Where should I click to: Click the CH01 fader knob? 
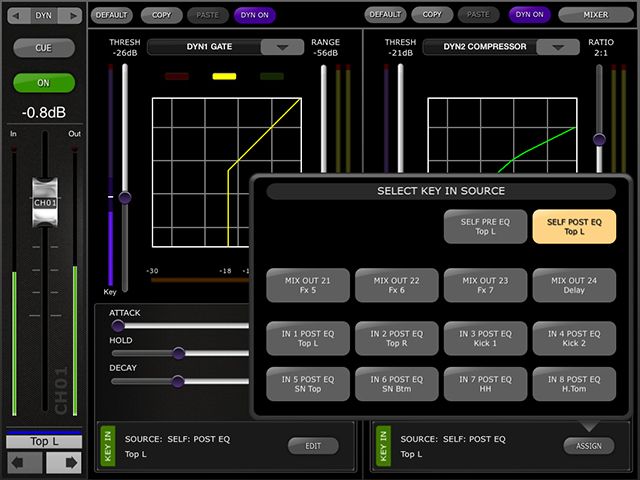point(45,200)
